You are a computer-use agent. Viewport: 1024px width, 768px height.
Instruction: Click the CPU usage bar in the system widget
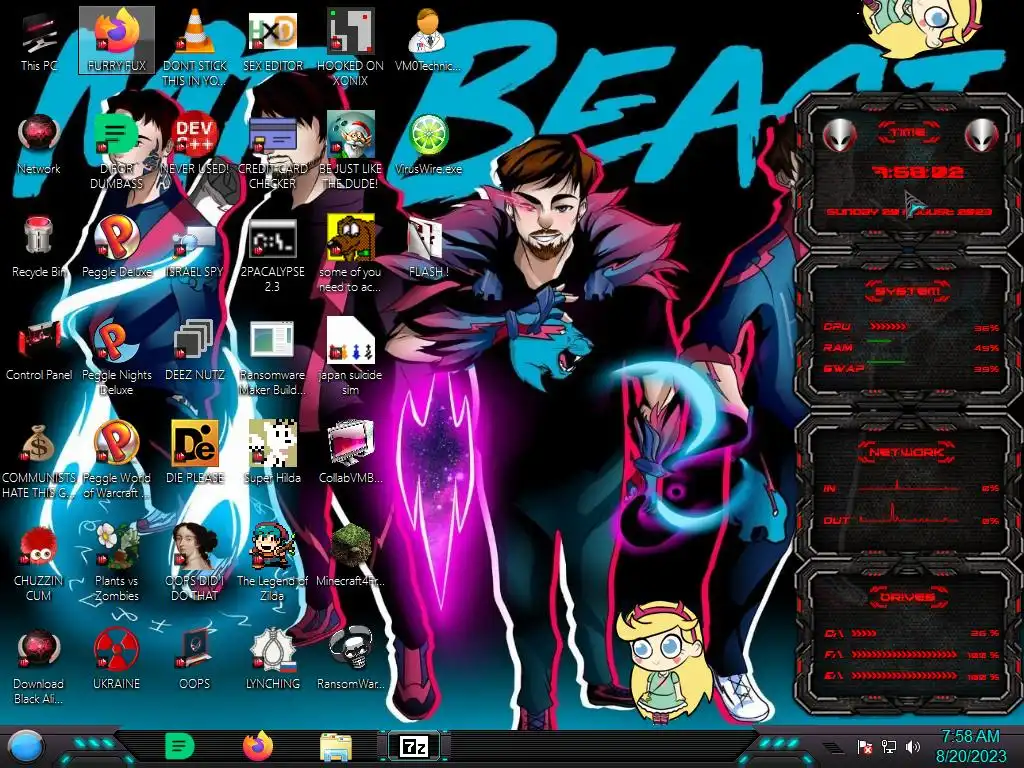click(x=888, y=326)
